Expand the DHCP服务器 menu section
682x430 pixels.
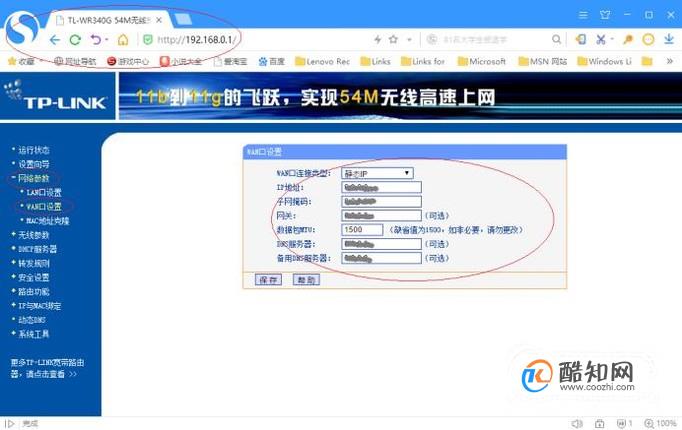(x=37, y=249)
